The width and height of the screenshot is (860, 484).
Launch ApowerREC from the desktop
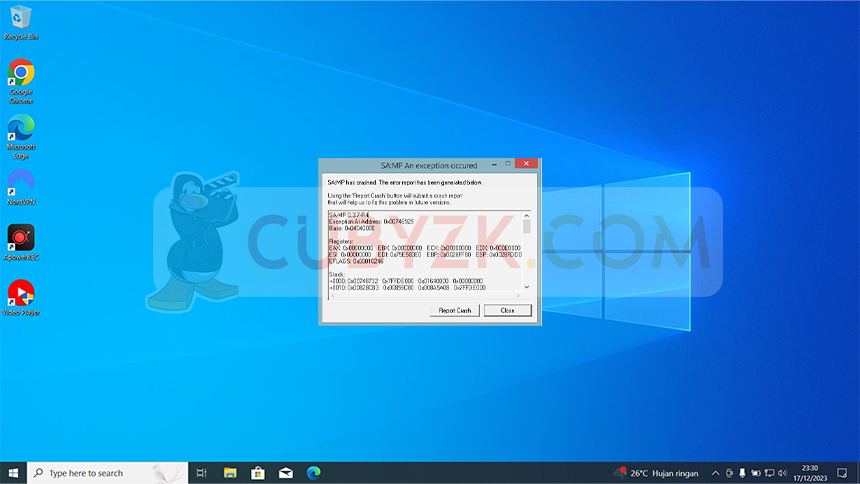pos(21,242)
